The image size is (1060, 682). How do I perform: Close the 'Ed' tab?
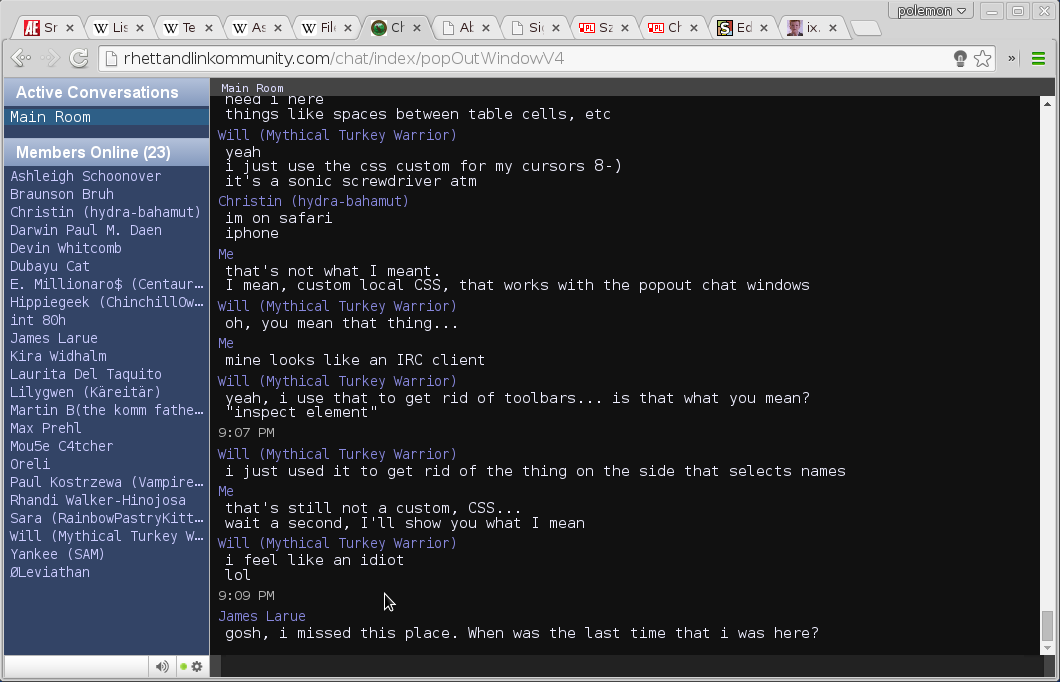764,28
